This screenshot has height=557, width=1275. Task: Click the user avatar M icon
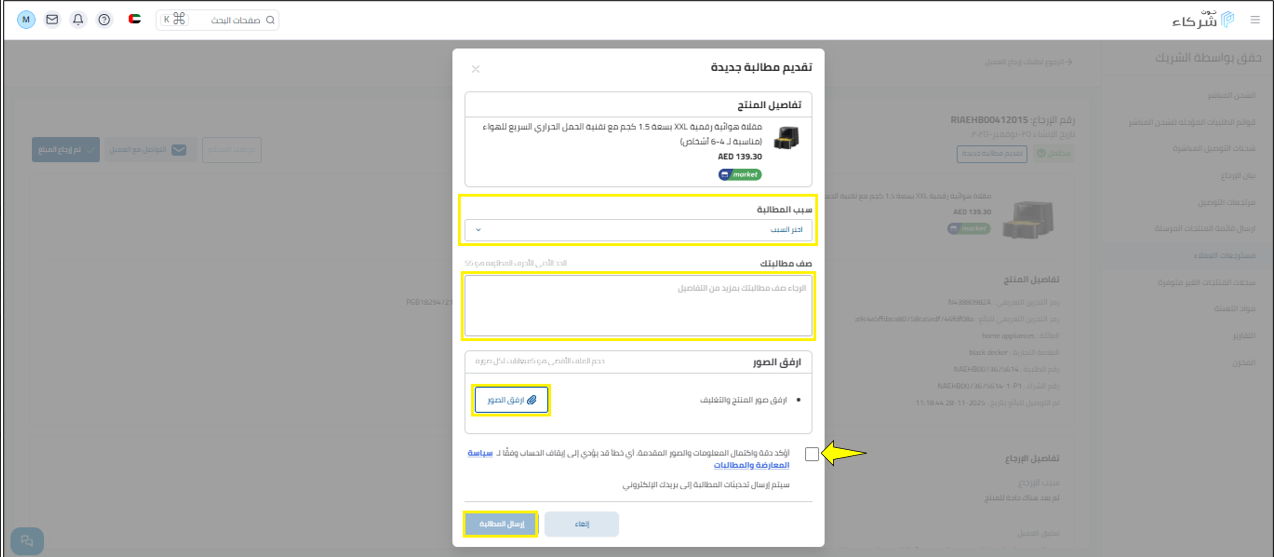click(x=26, y=20)
